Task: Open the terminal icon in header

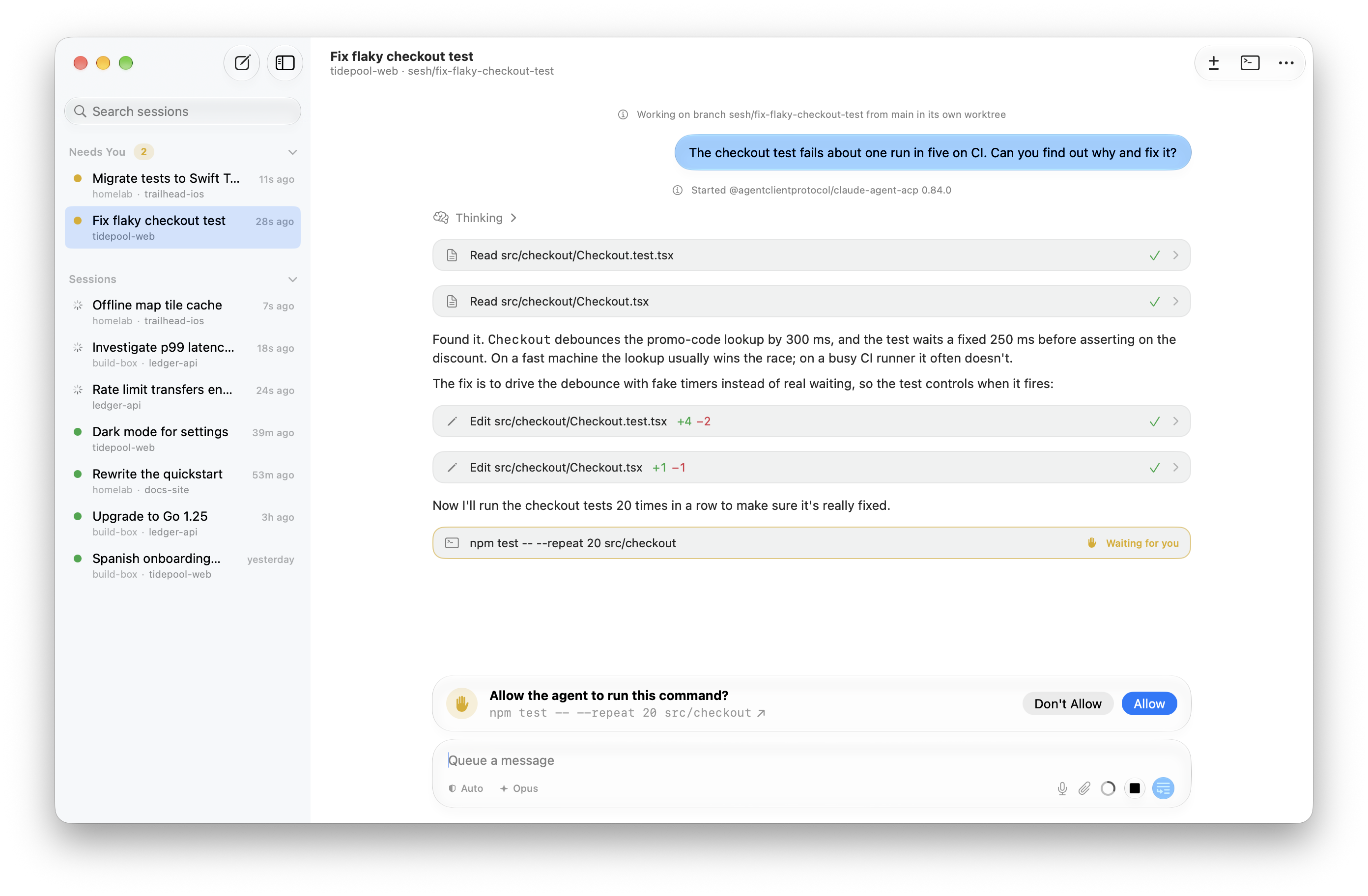Action: click(1250, 63)
